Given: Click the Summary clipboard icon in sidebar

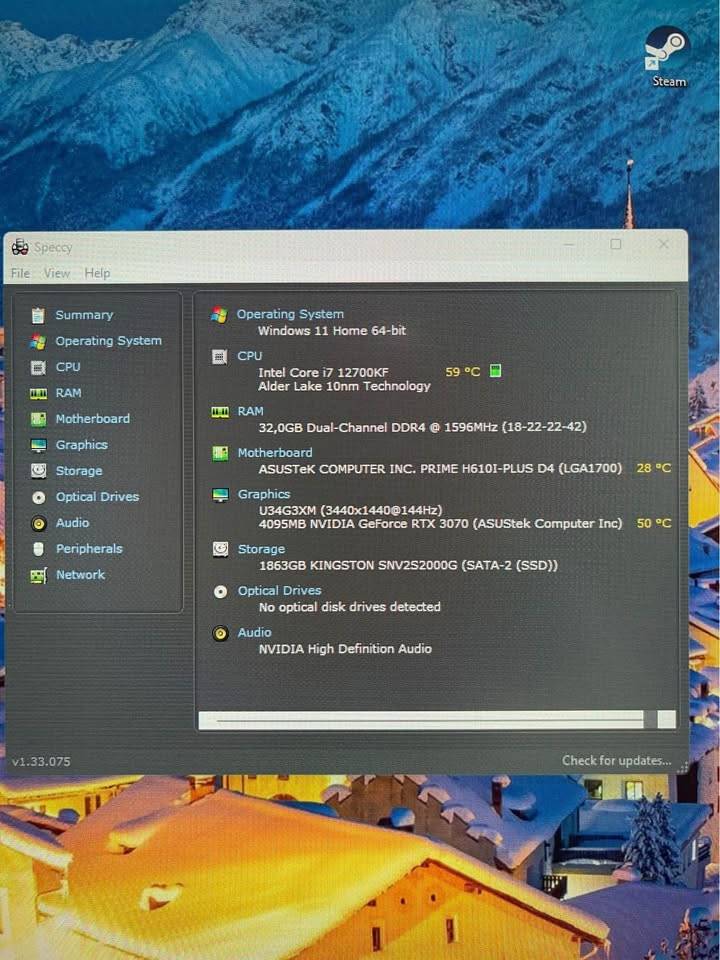Looking at the screenshot, I should tap(38, 315).
